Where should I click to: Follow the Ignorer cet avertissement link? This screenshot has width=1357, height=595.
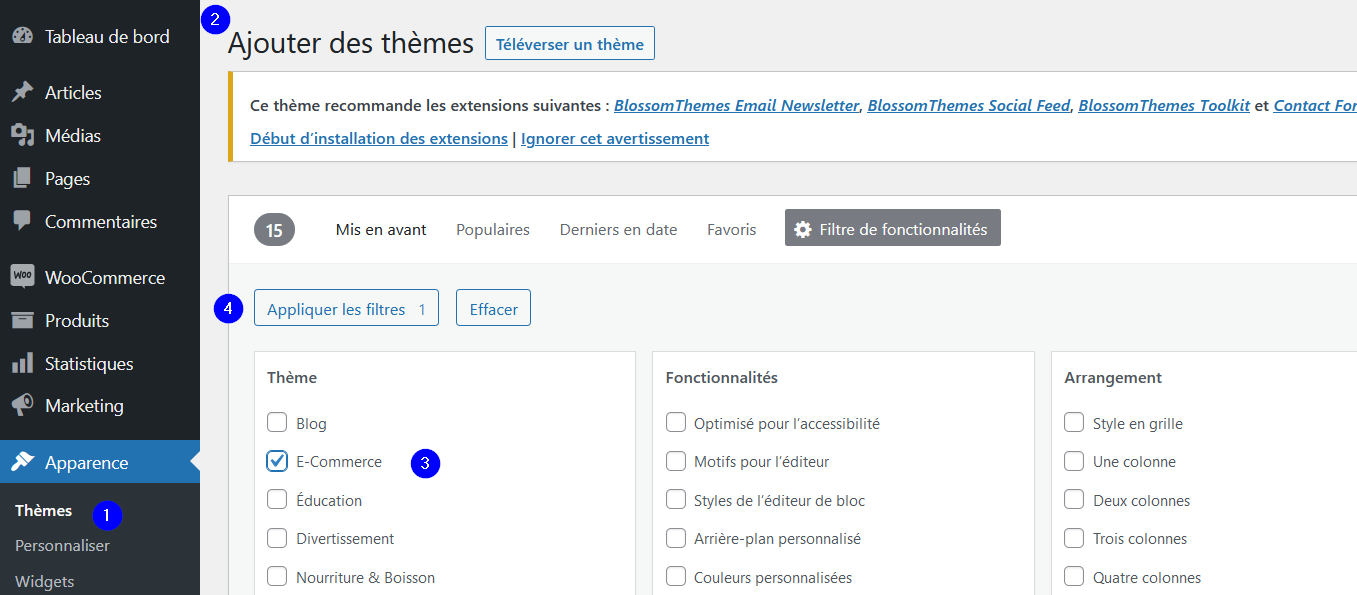click(x=614, y=138)
